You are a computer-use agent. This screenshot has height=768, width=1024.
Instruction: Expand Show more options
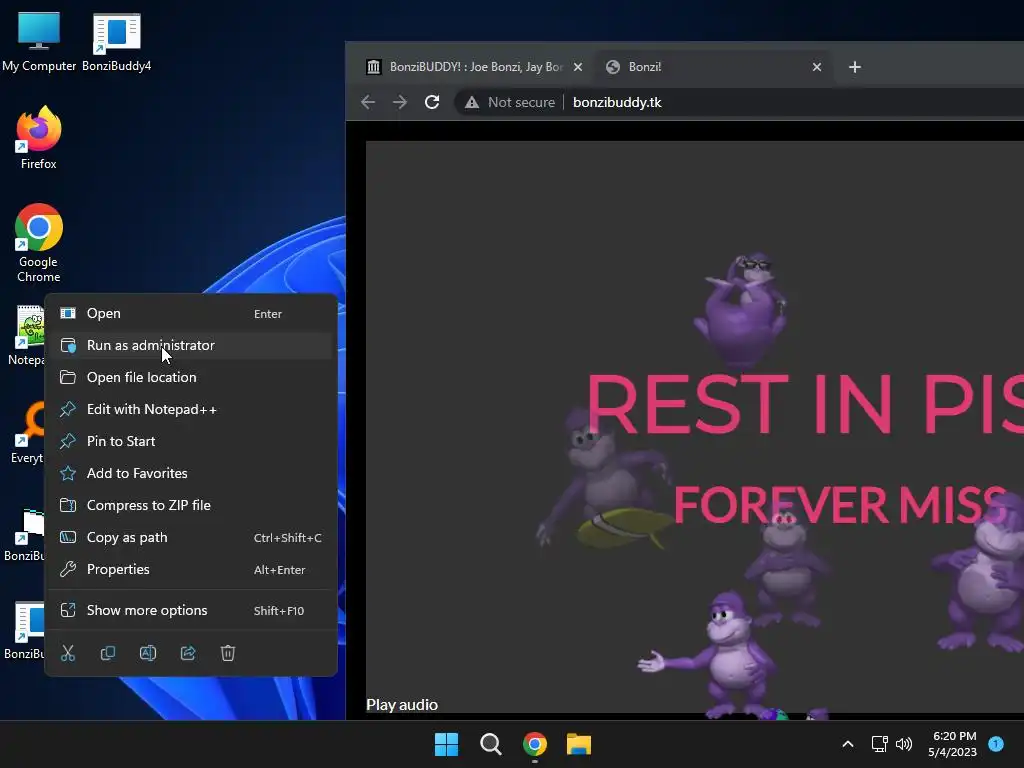(x=191, y=611)
